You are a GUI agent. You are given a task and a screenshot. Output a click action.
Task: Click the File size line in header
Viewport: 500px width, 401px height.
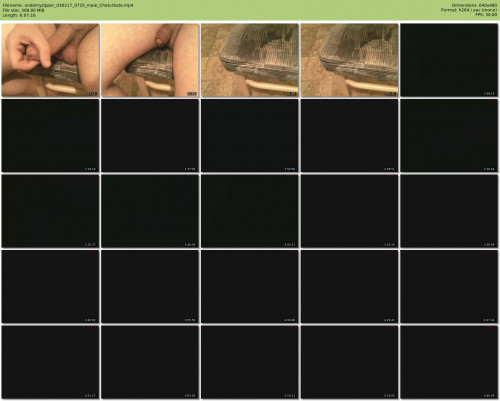tap(23, 10)
